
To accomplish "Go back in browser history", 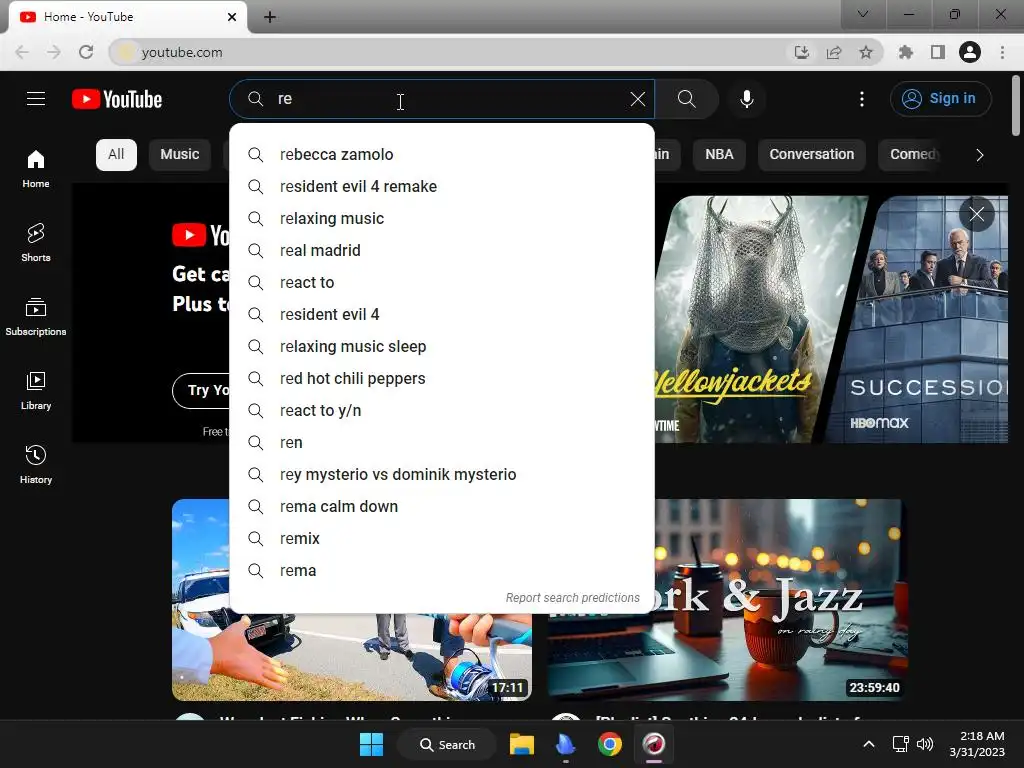I will (22, 52).
